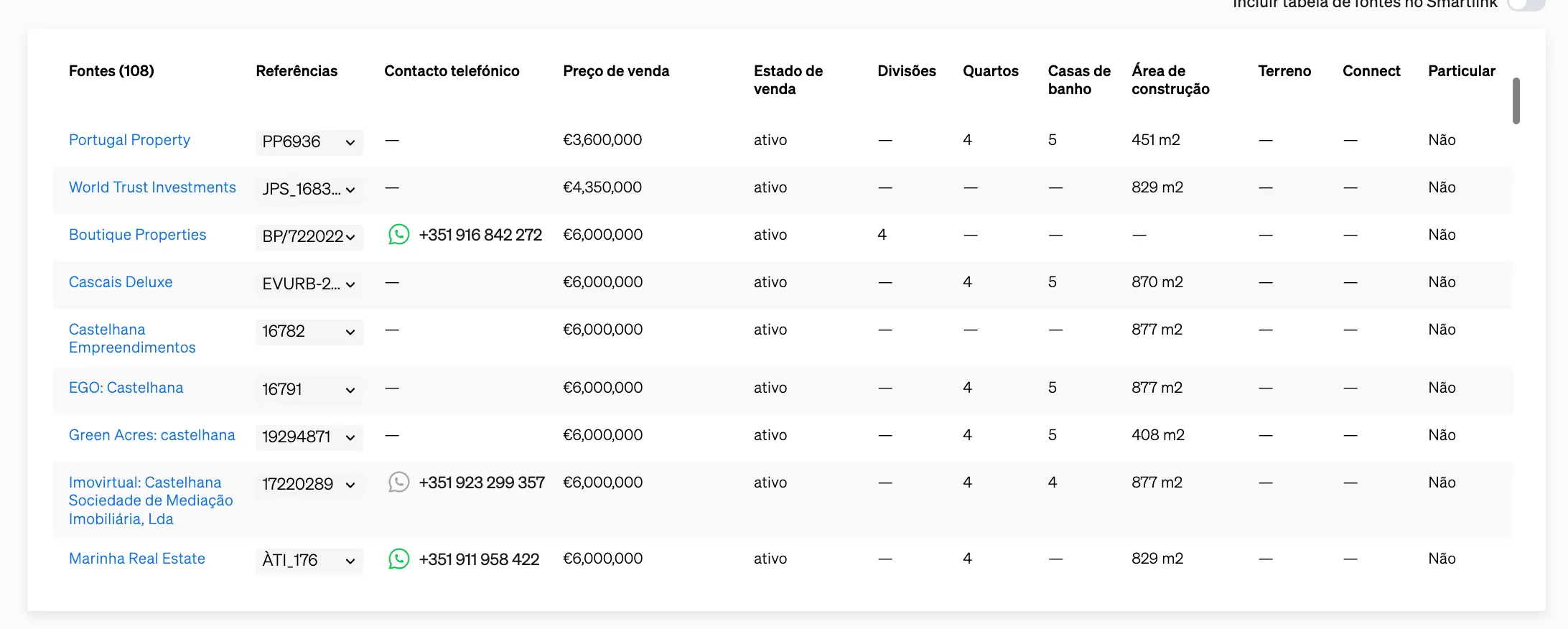The width and height of the screenshot is (1568, 629).
Task: Click the Estado de venda column header
Action: point(788,80)
